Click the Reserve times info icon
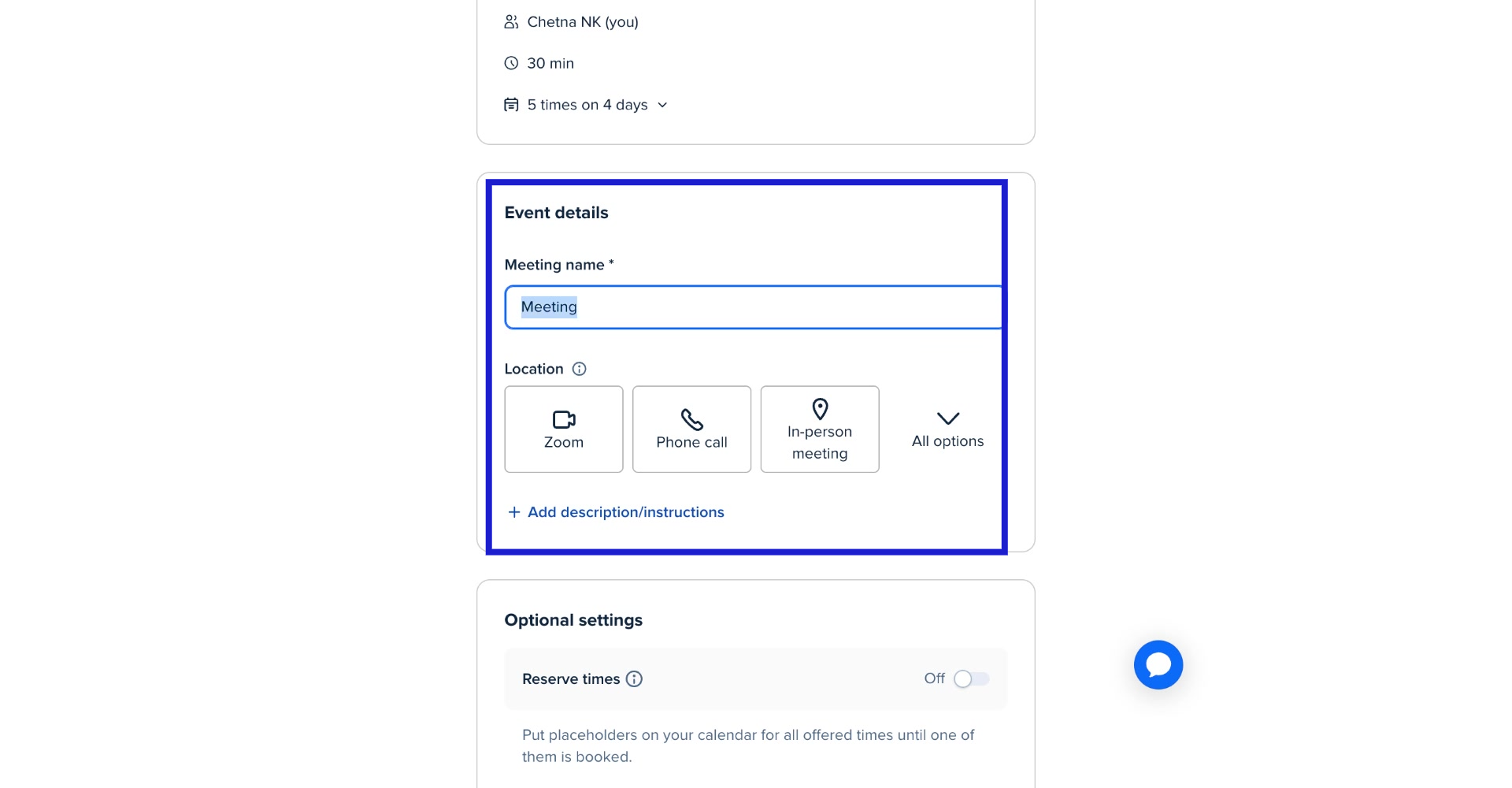1512x788 pixels. point(634,678)
